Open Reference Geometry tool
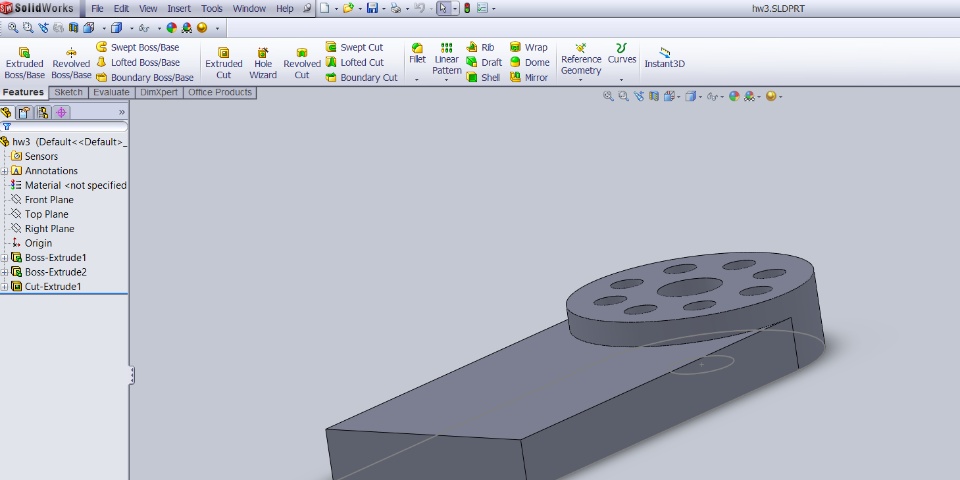The height and width of the screenshot is (480, 960). pos(581,59)
